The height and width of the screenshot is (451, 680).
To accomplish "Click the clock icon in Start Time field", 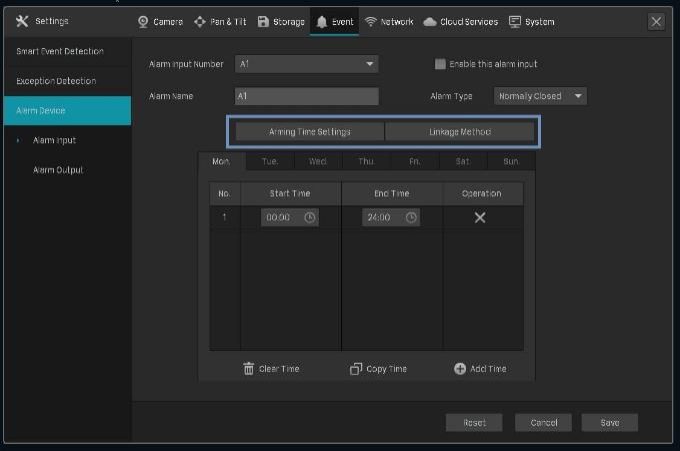I will click(309, 217).
